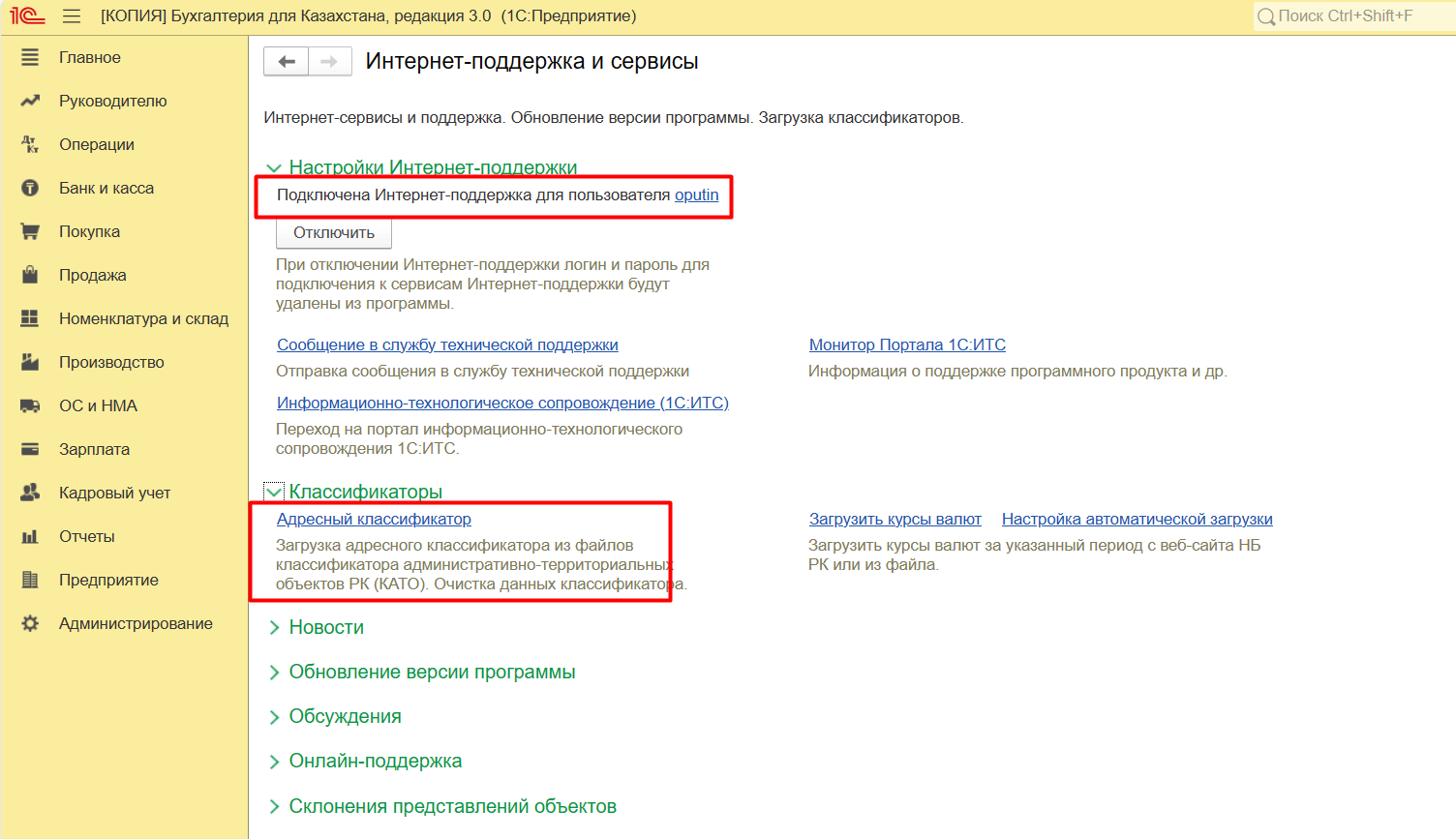
Task: Click the hamburger menu icon in title bar
Action: click(72, 16)
